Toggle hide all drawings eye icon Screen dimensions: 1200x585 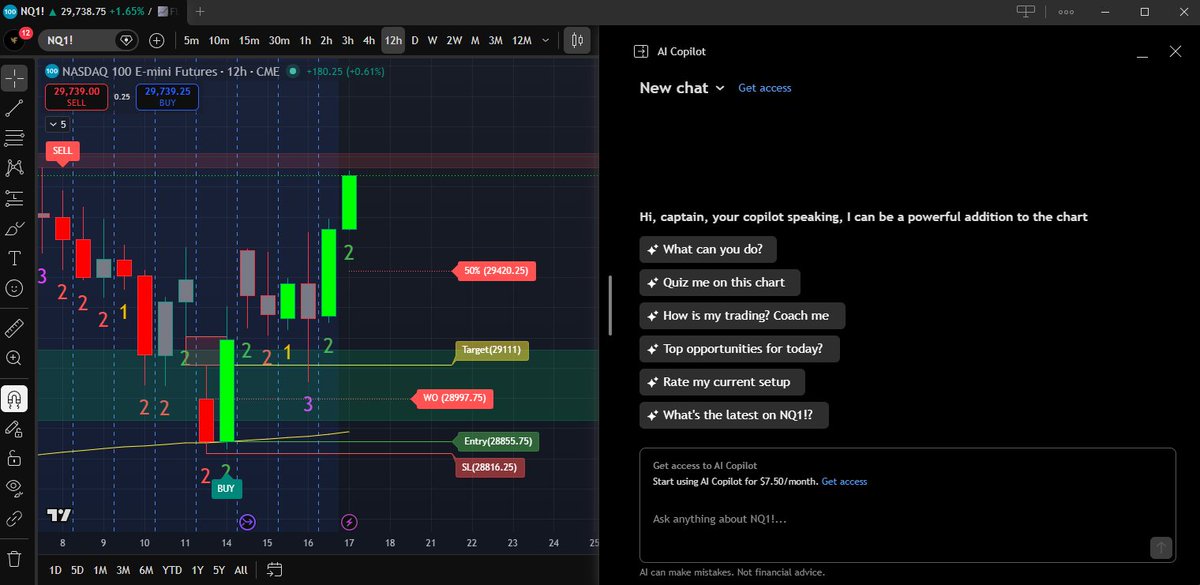pyautogui.click(x=14, y=488)
